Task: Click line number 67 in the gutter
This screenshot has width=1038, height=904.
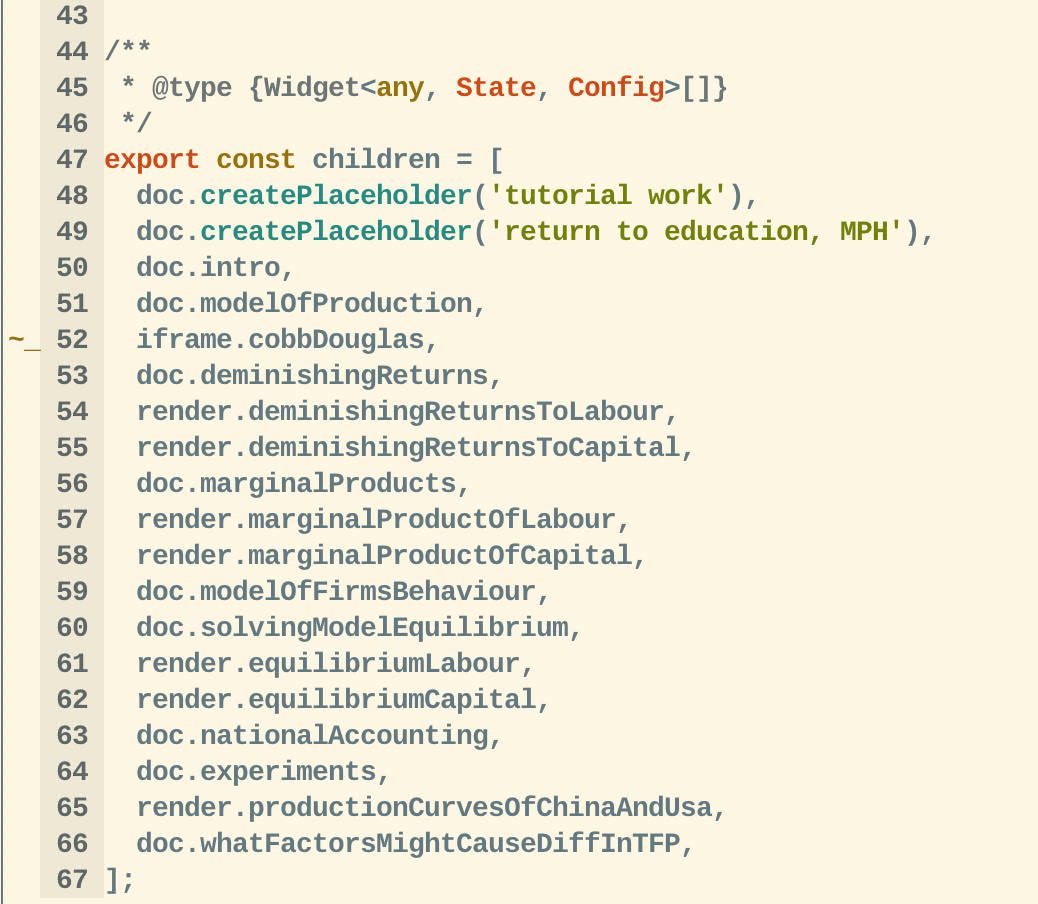Action: pyautogui.click(x=72, y=880)
